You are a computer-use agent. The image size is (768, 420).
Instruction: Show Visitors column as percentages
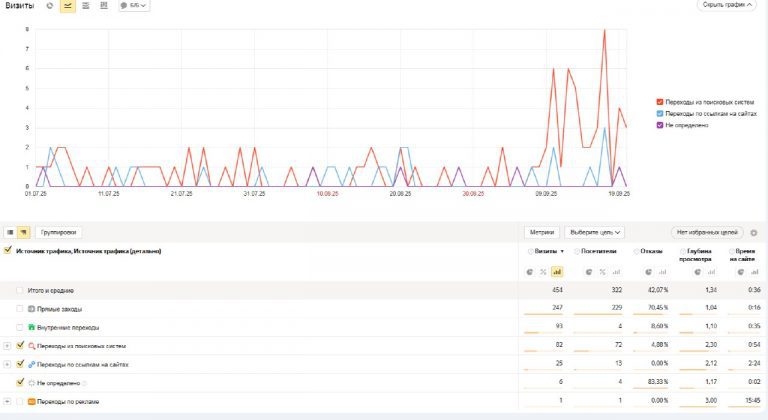602,271
